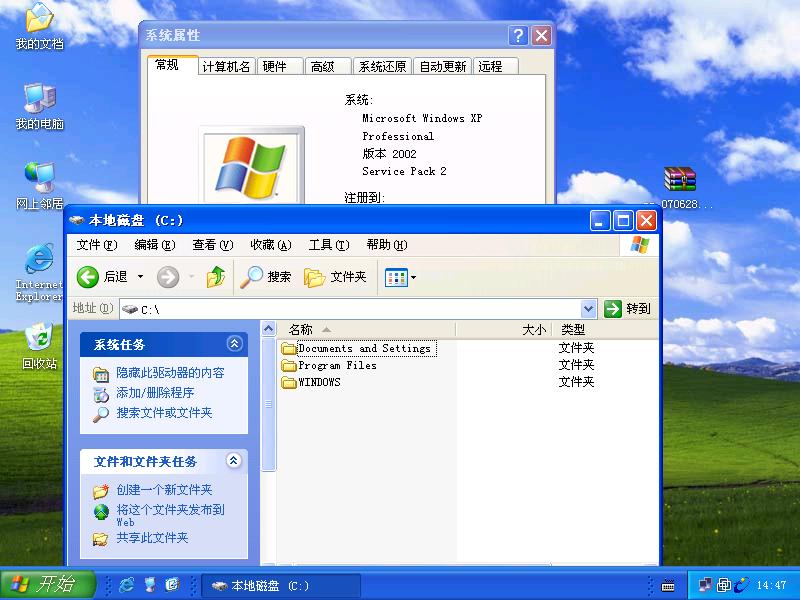Select the Program Files folder

329,365
